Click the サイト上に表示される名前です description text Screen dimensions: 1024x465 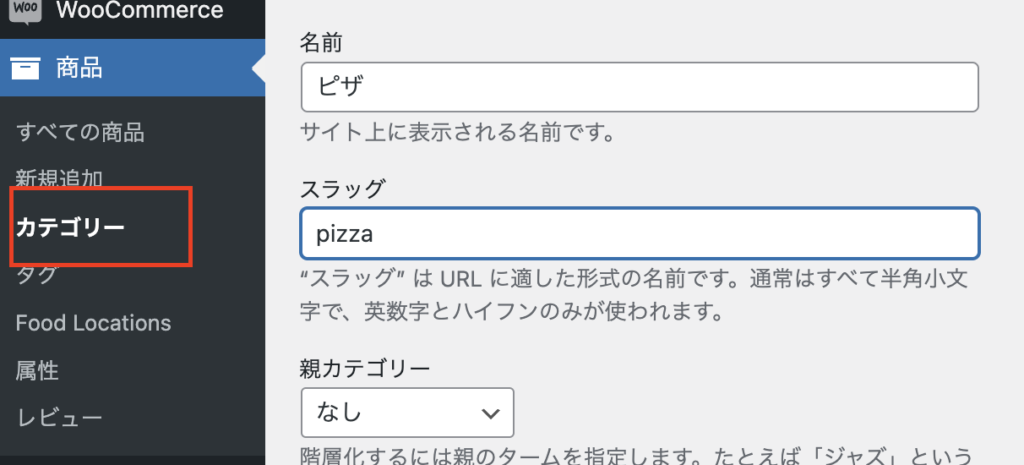456,131
